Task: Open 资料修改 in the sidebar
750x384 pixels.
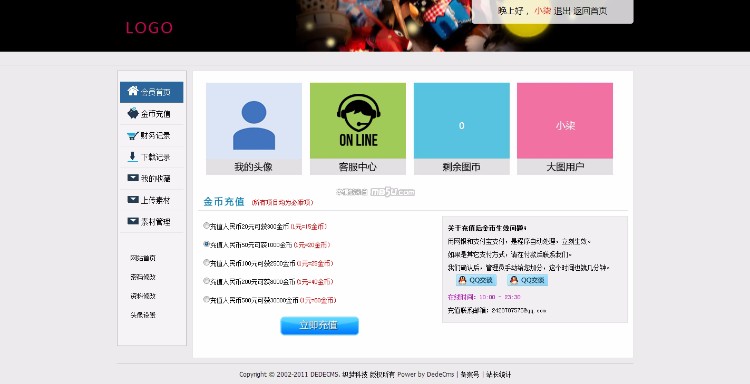Action: pyautogui.click(x=143, y=296)
